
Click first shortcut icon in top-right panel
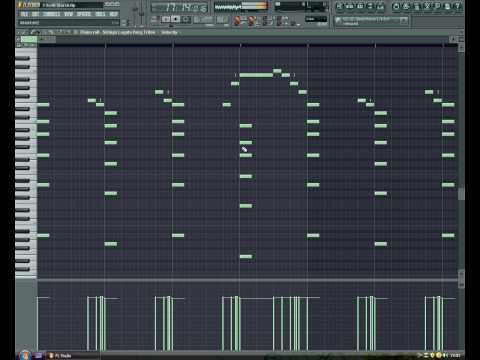tap(339, 6)
